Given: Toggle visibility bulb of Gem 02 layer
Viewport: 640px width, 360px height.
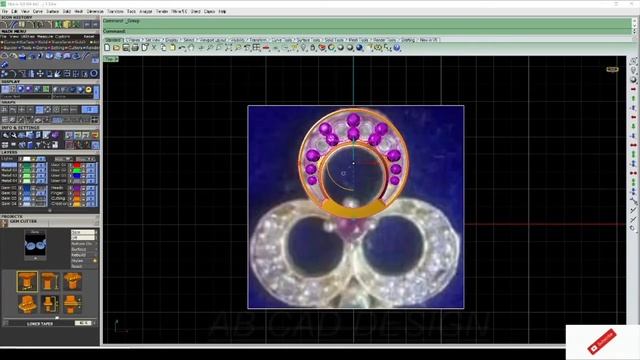Looking at the screenshot, I should (x=20, y=193).
